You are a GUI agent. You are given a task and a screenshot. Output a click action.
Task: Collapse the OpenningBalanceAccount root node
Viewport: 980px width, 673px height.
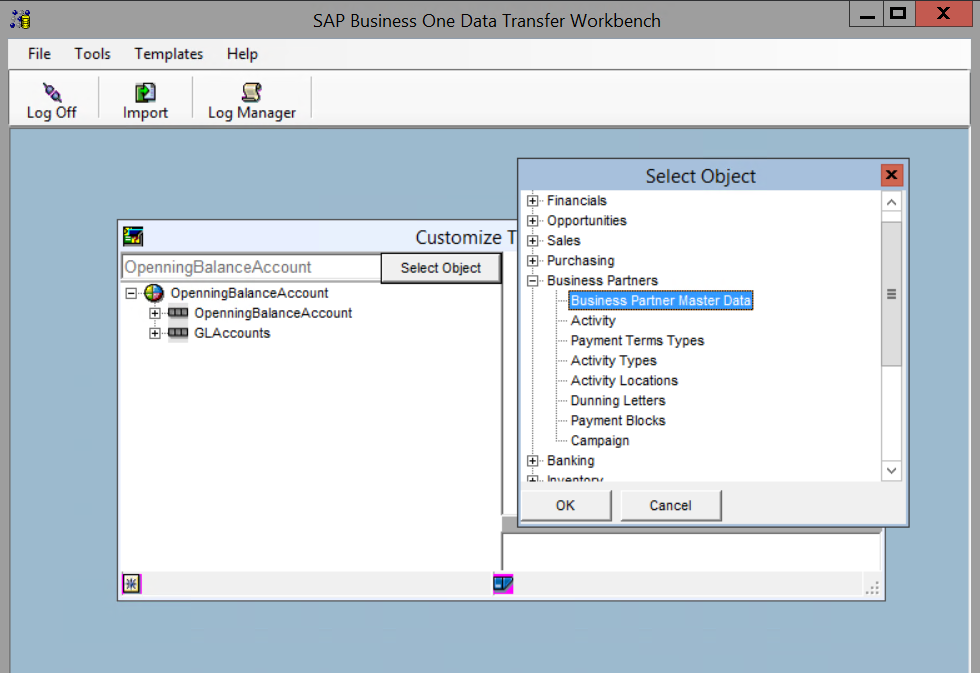point(131,293)
